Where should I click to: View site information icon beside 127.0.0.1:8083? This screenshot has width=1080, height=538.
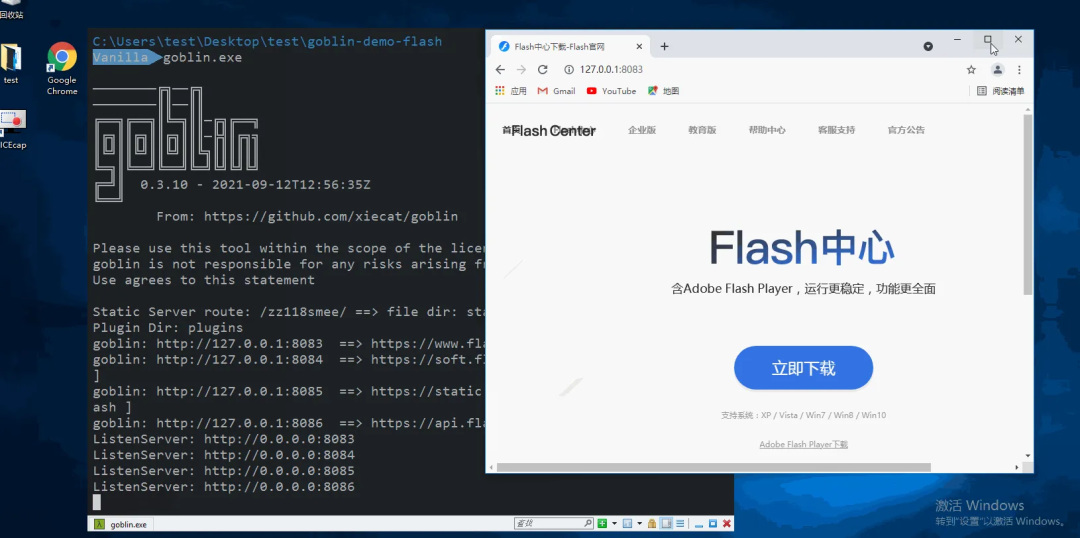point(569,70)
